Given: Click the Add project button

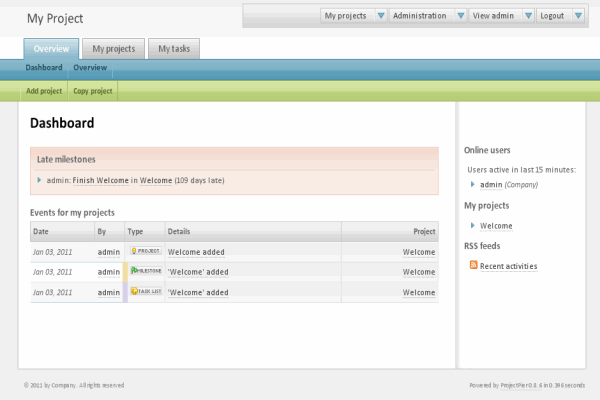Looking at the screenshot, I should tap(43, 91).
